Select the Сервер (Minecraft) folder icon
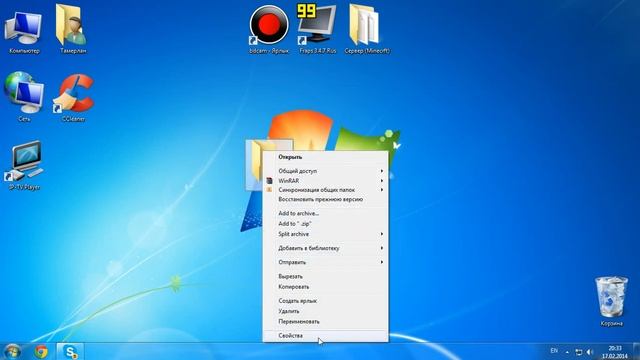Viewport: 640px width, 360px height. click(367, 29)
